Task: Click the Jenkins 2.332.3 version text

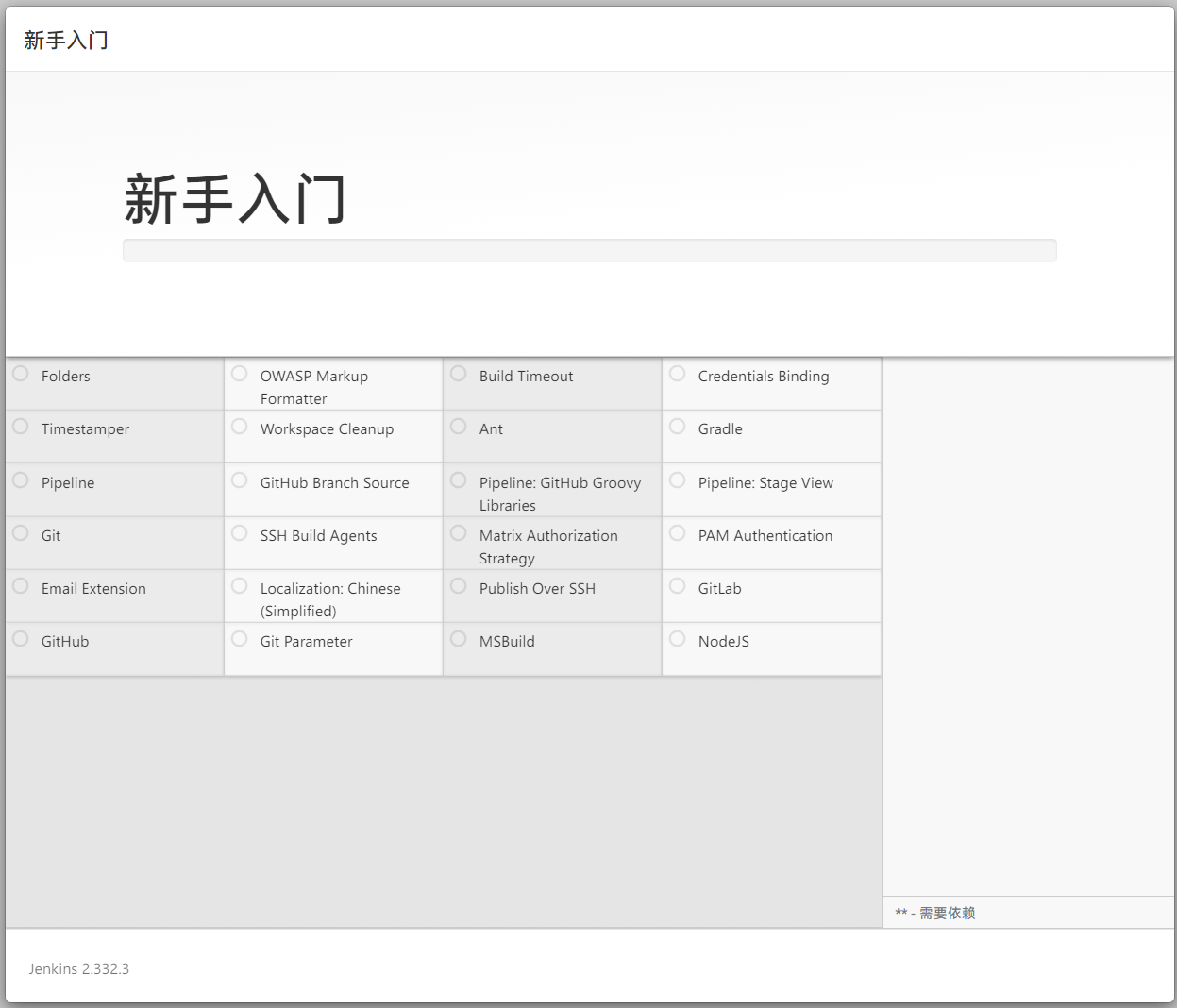Action: (x=79, y=968)
